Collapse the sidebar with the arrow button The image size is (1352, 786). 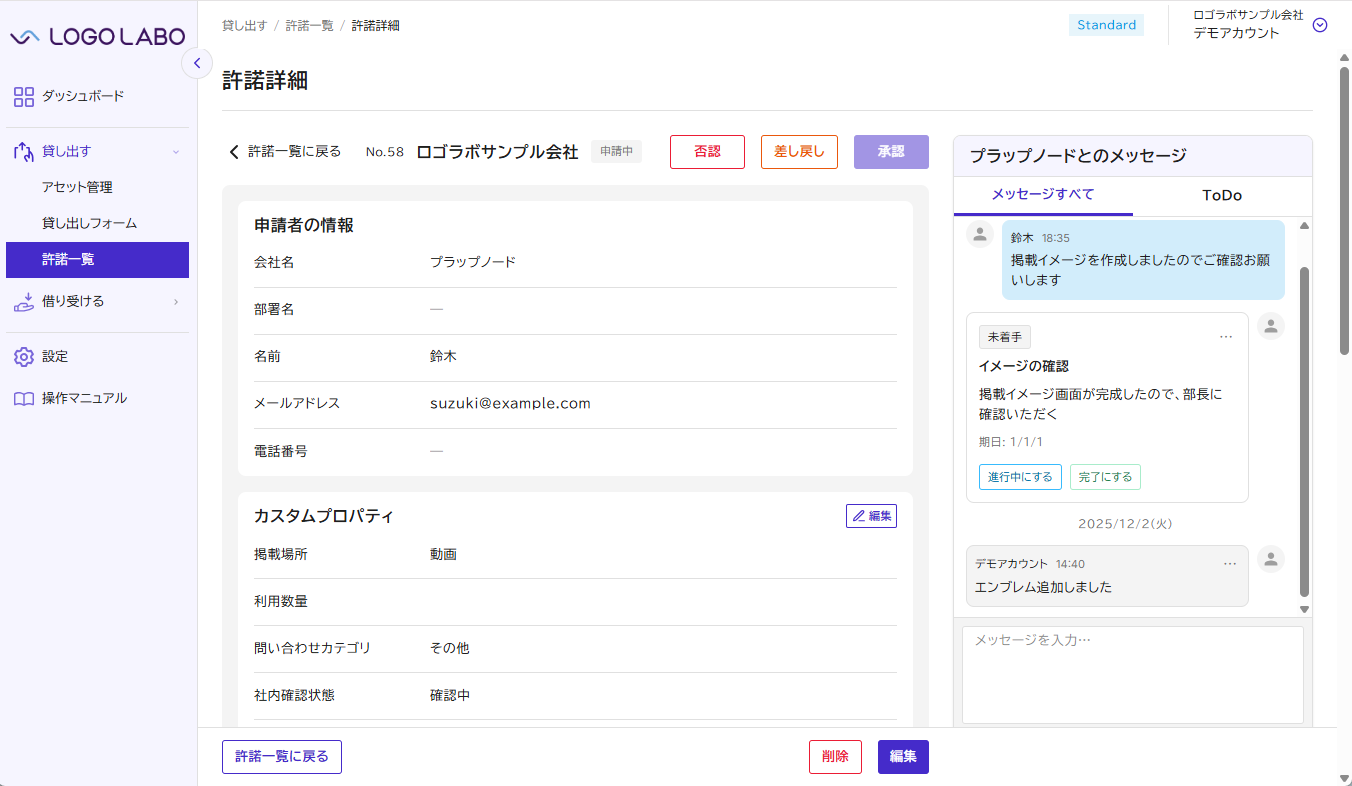click(197, 63)
